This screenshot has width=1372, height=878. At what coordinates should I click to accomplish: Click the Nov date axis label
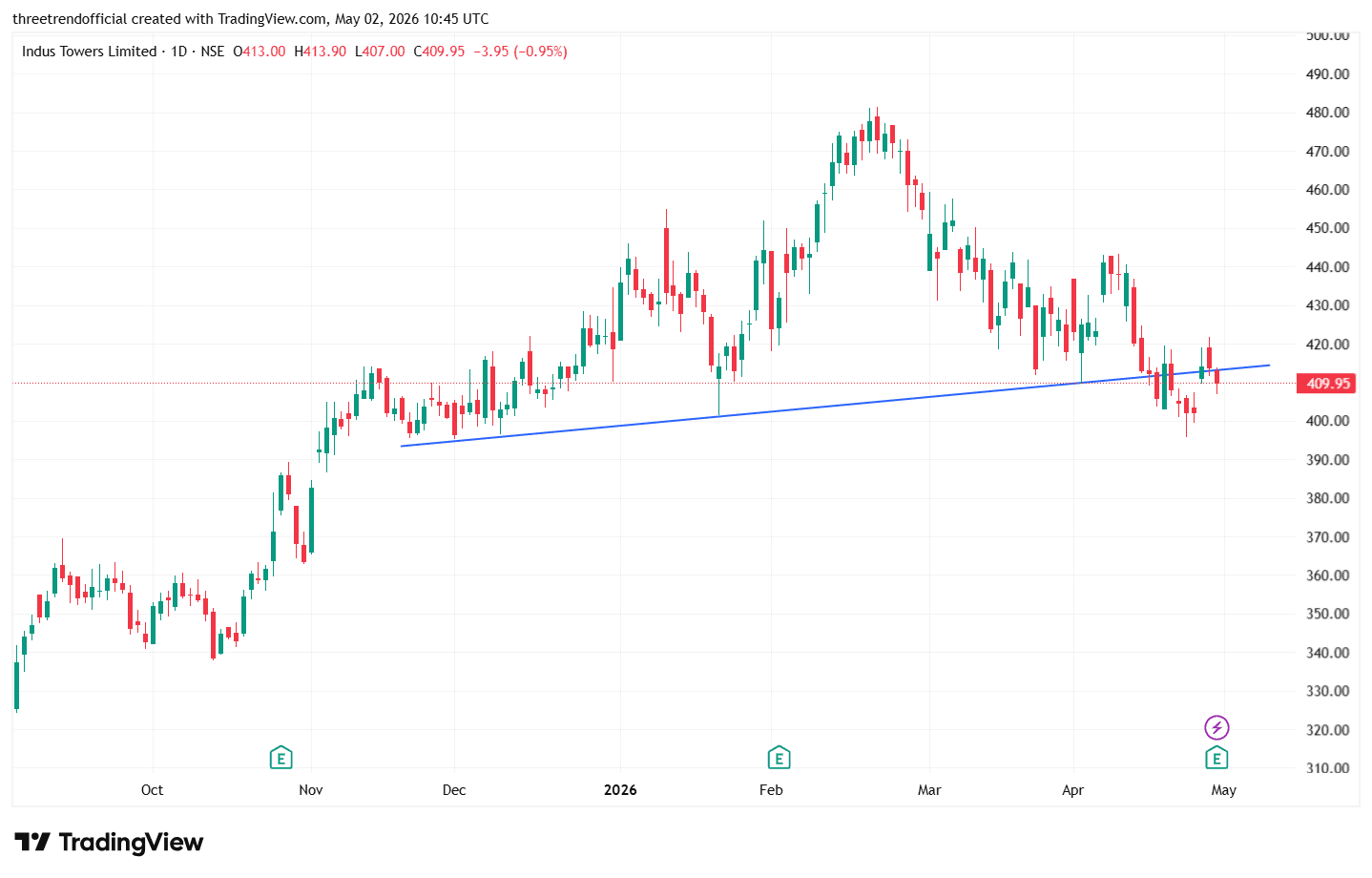click(311, 790)
